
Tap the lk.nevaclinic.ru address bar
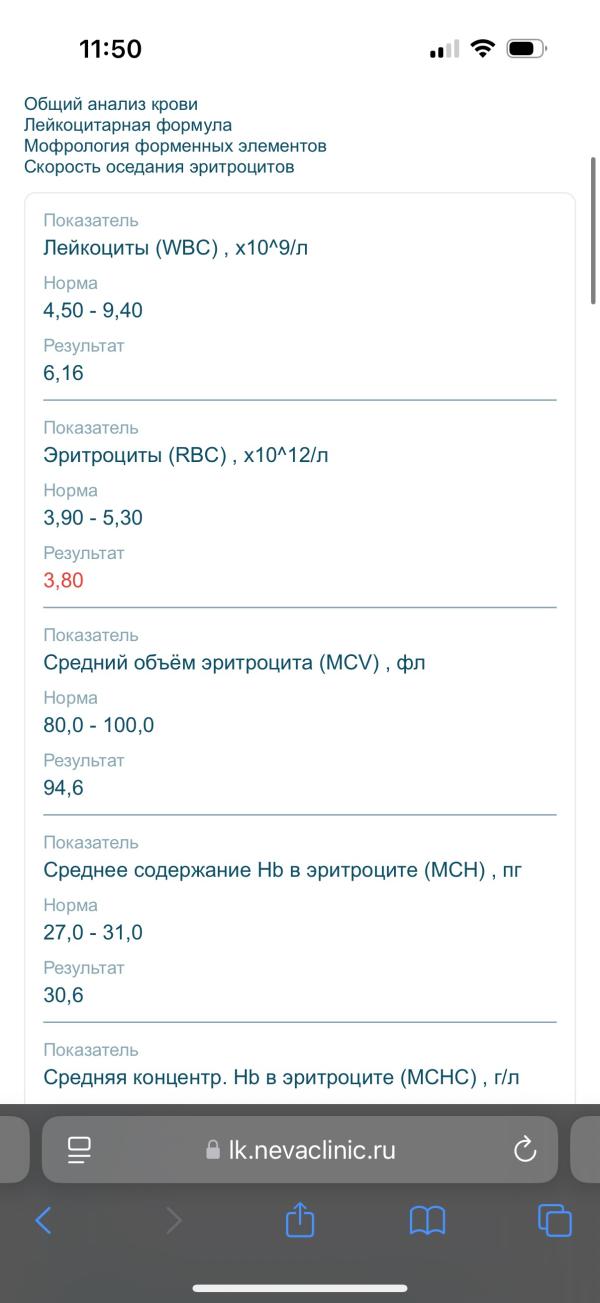300,1150
